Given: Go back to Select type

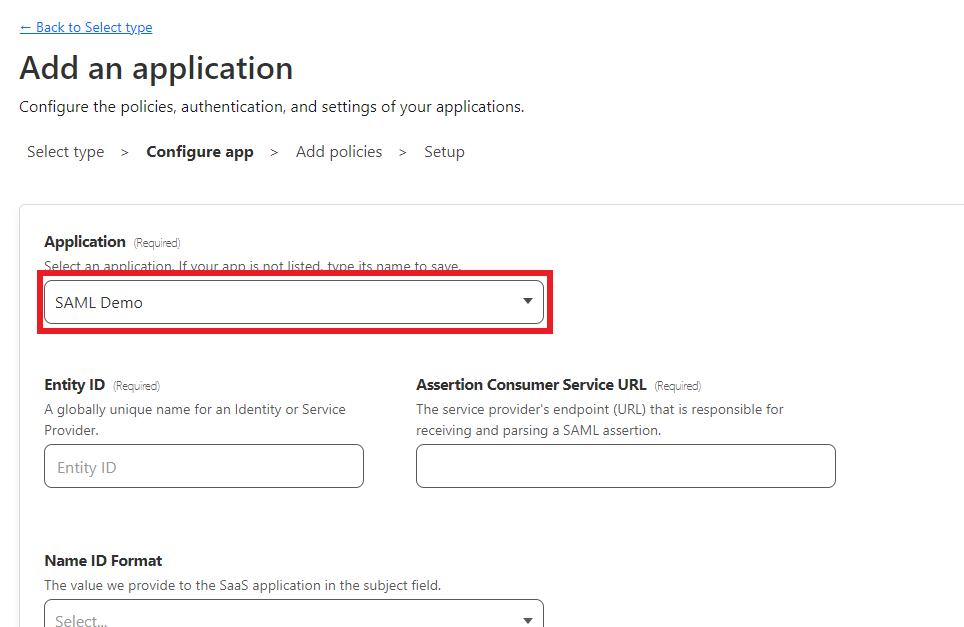Looking at the screenshot, I should coord(85,27).
